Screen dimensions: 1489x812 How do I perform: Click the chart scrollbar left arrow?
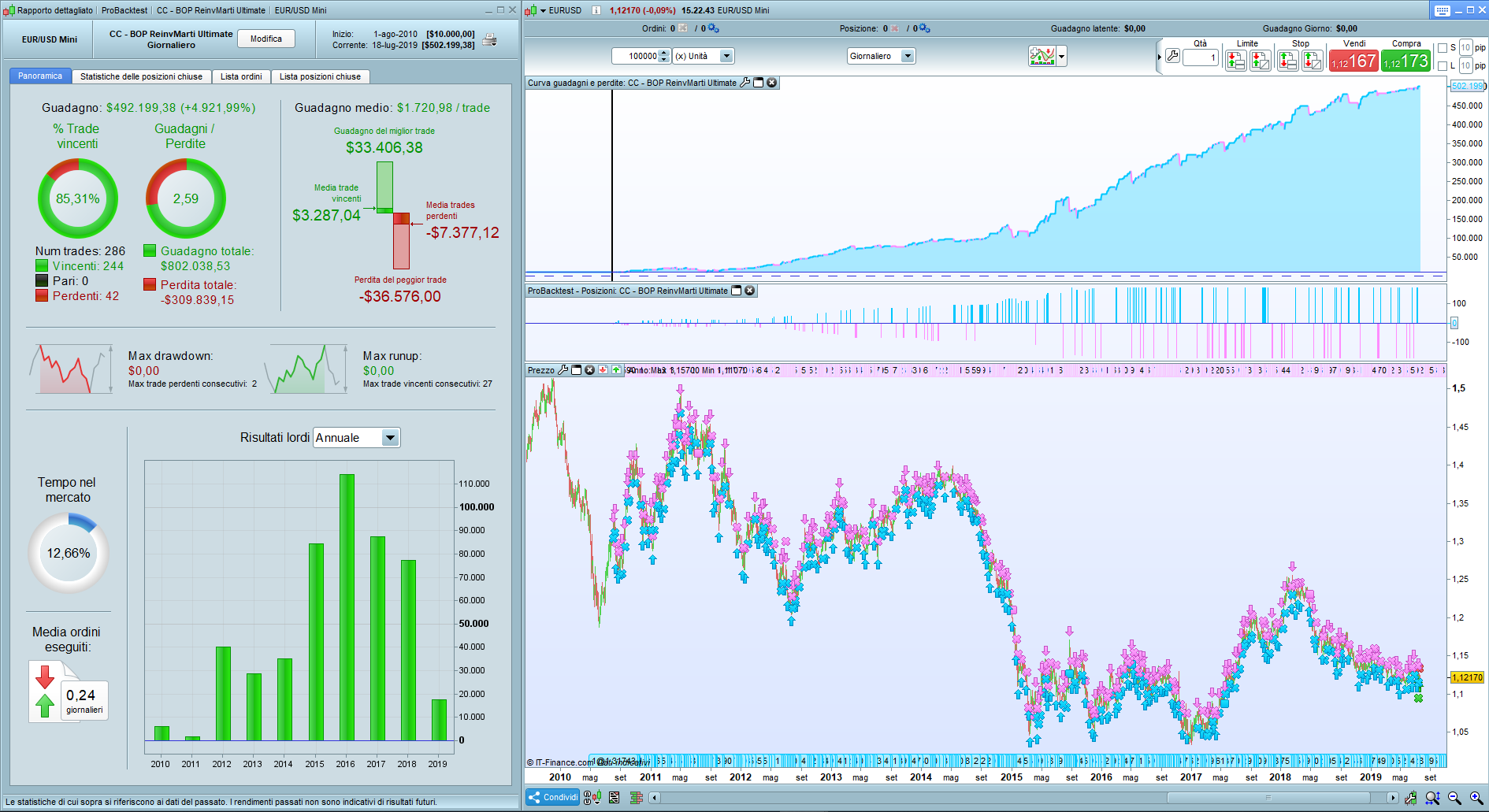click(654, 798)
